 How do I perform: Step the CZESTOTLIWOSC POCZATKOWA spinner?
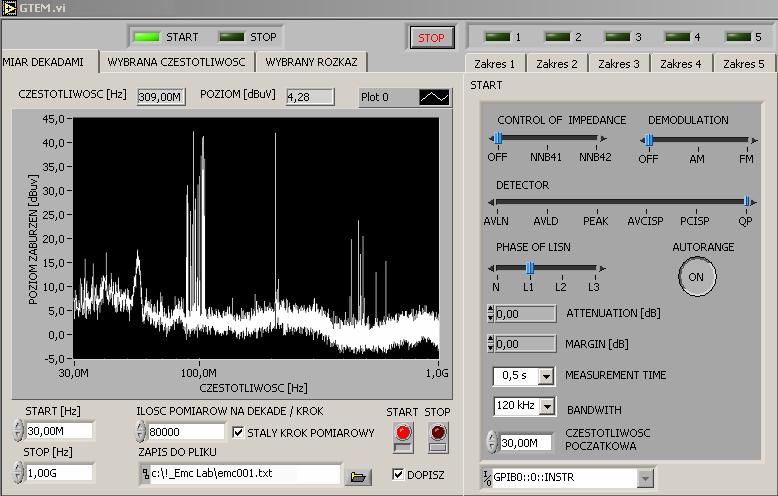point(492,442)
